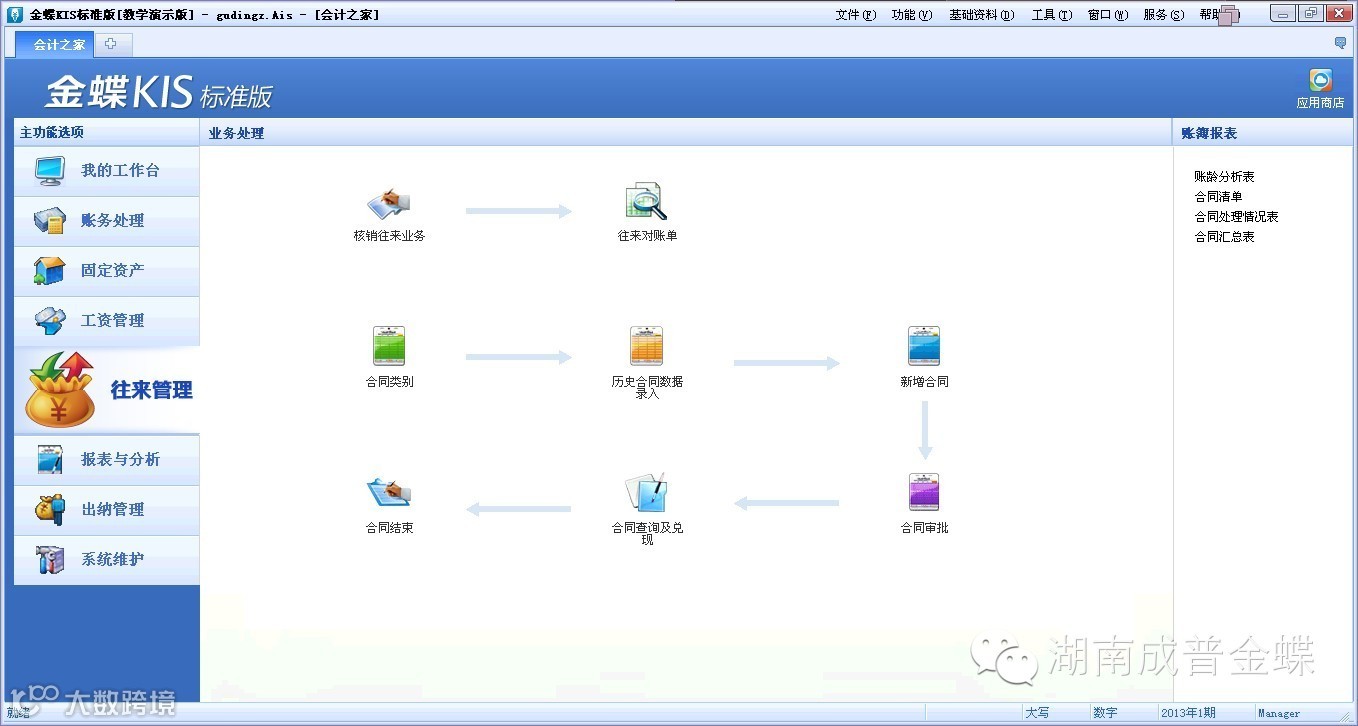Image resolution: width=1358 pixels, height=726 pixels.
Task: Open the 功能(V) menu
Action: 911,15
